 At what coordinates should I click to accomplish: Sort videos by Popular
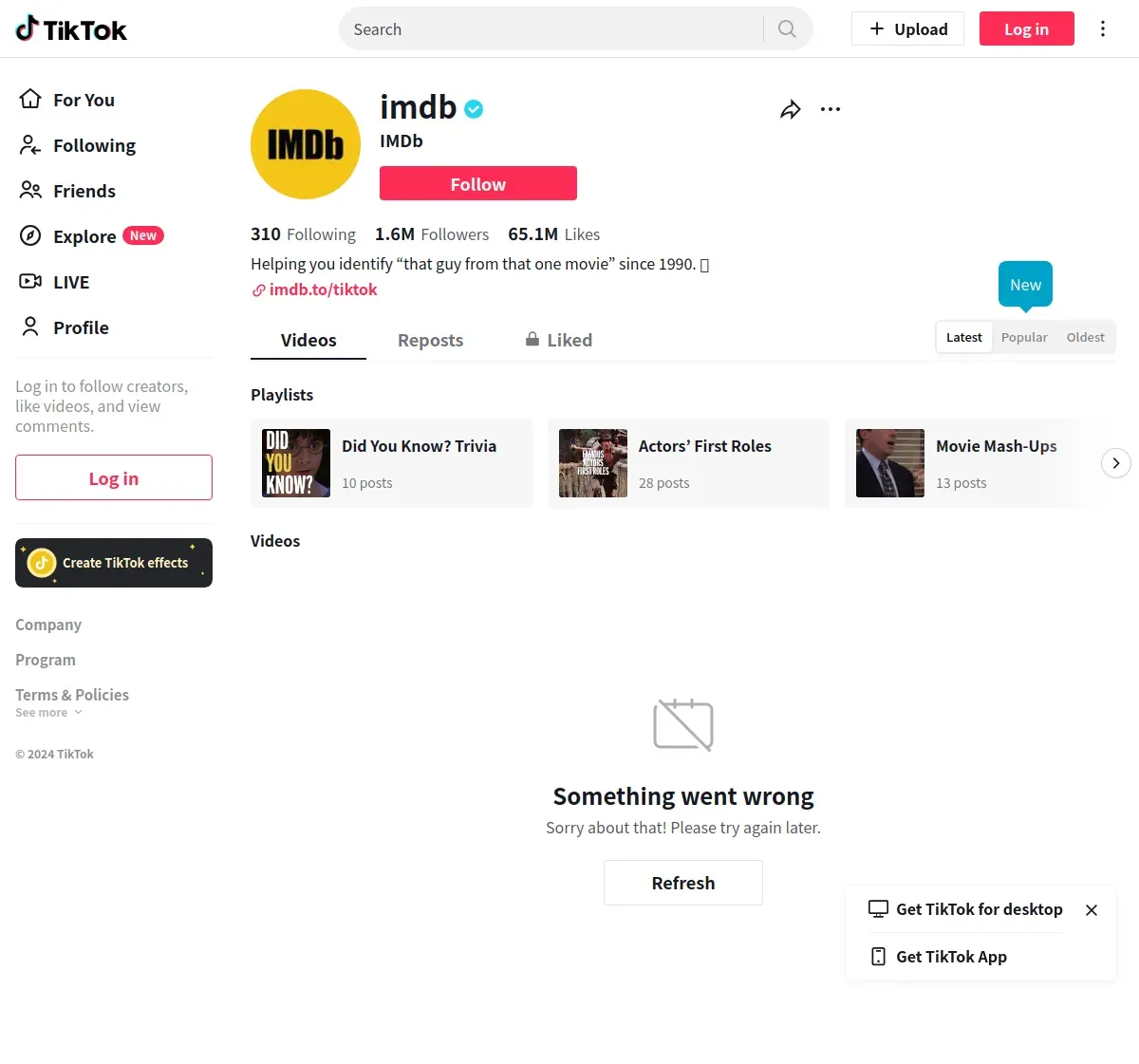(1024, 337)
